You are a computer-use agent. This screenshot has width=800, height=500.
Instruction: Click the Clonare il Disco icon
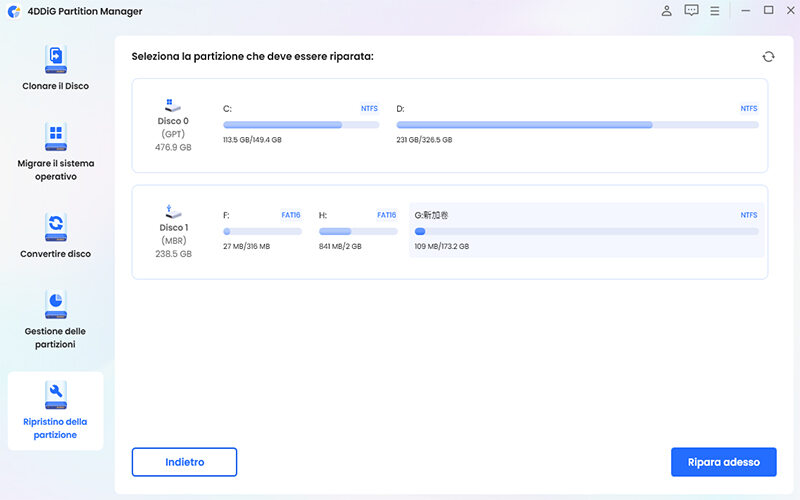(55, 59)
